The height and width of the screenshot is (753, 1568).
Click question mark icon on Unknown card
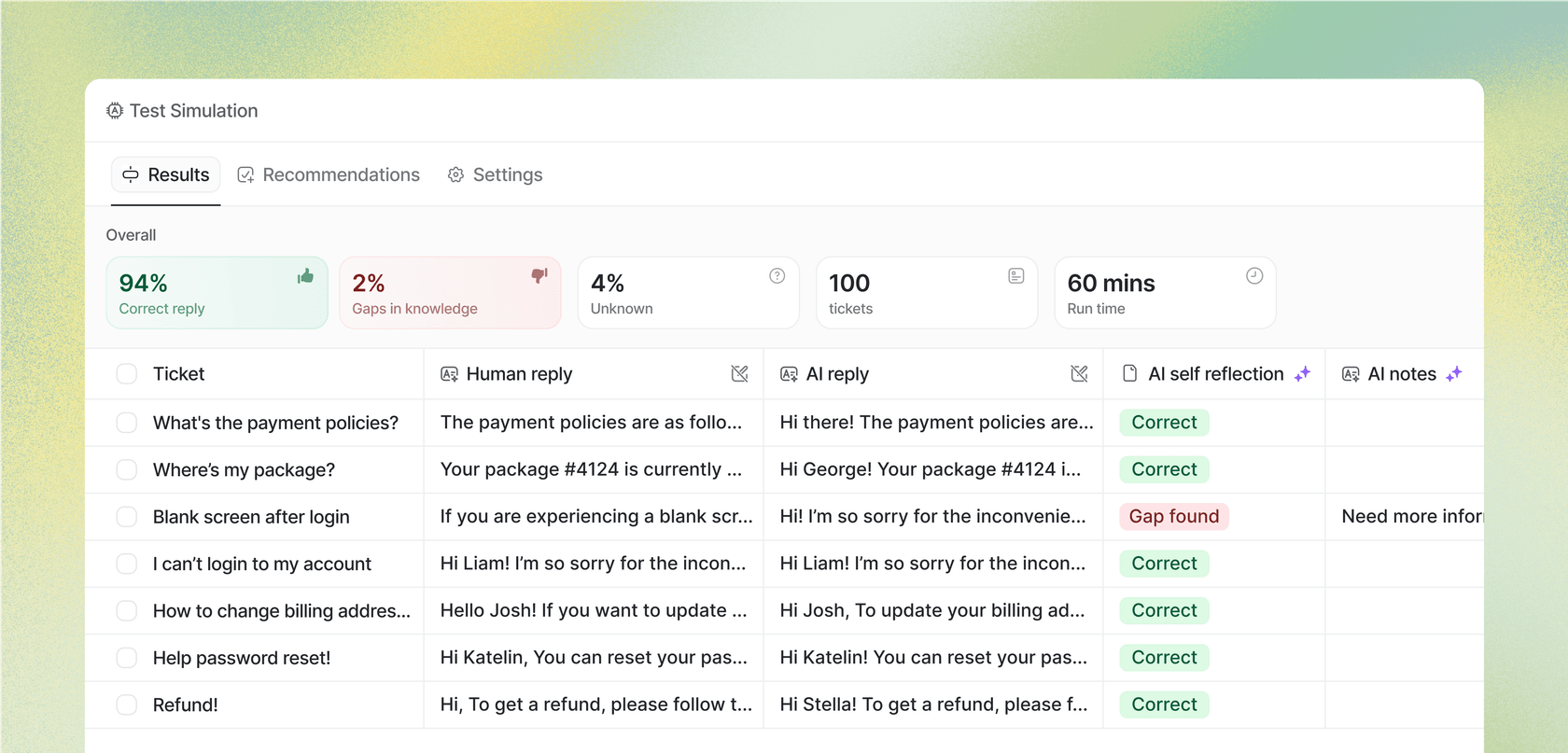(777, 276)
